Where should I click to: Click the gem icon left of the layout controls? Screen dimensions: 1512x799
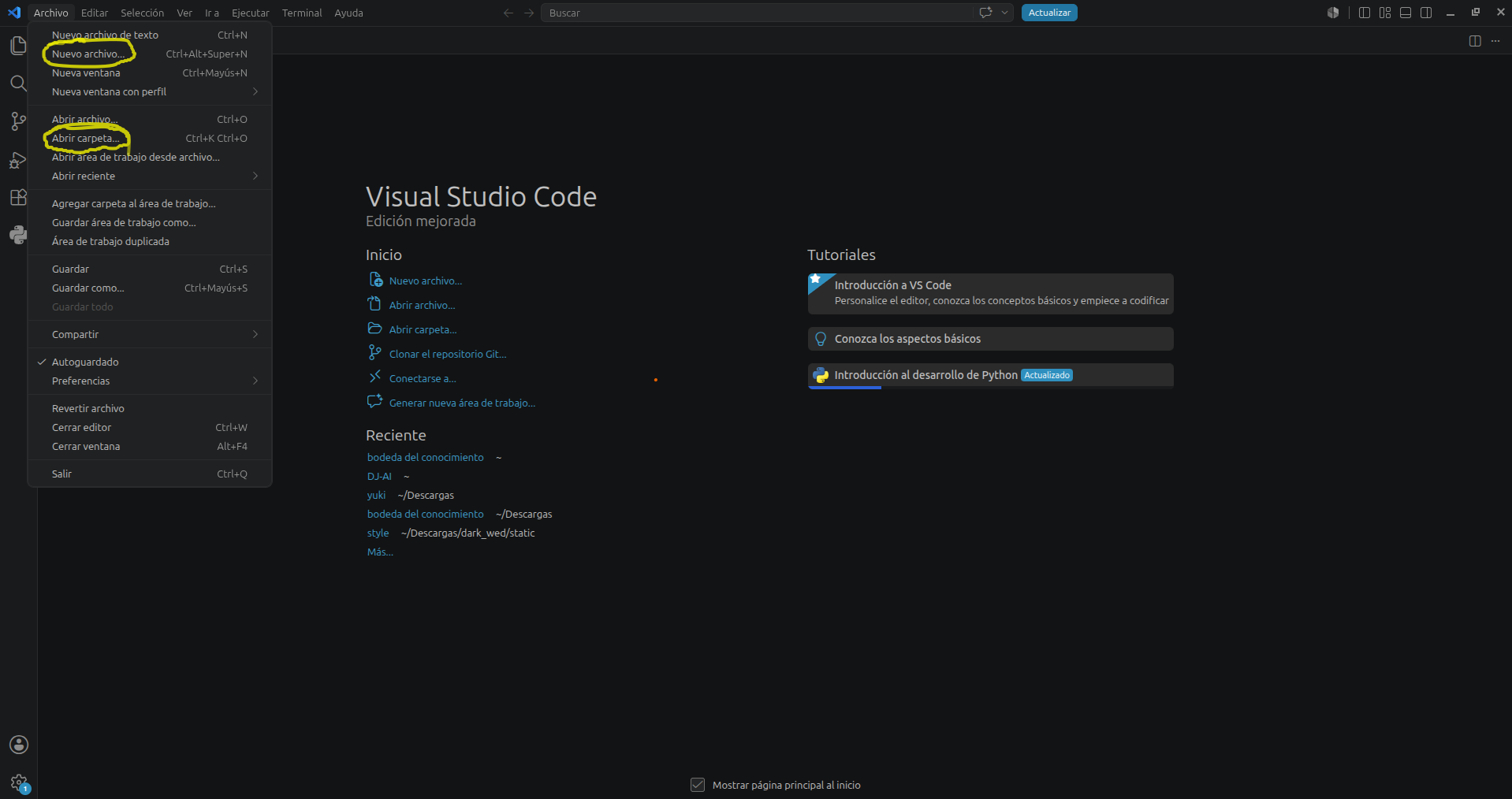[x=1333, y=13]
